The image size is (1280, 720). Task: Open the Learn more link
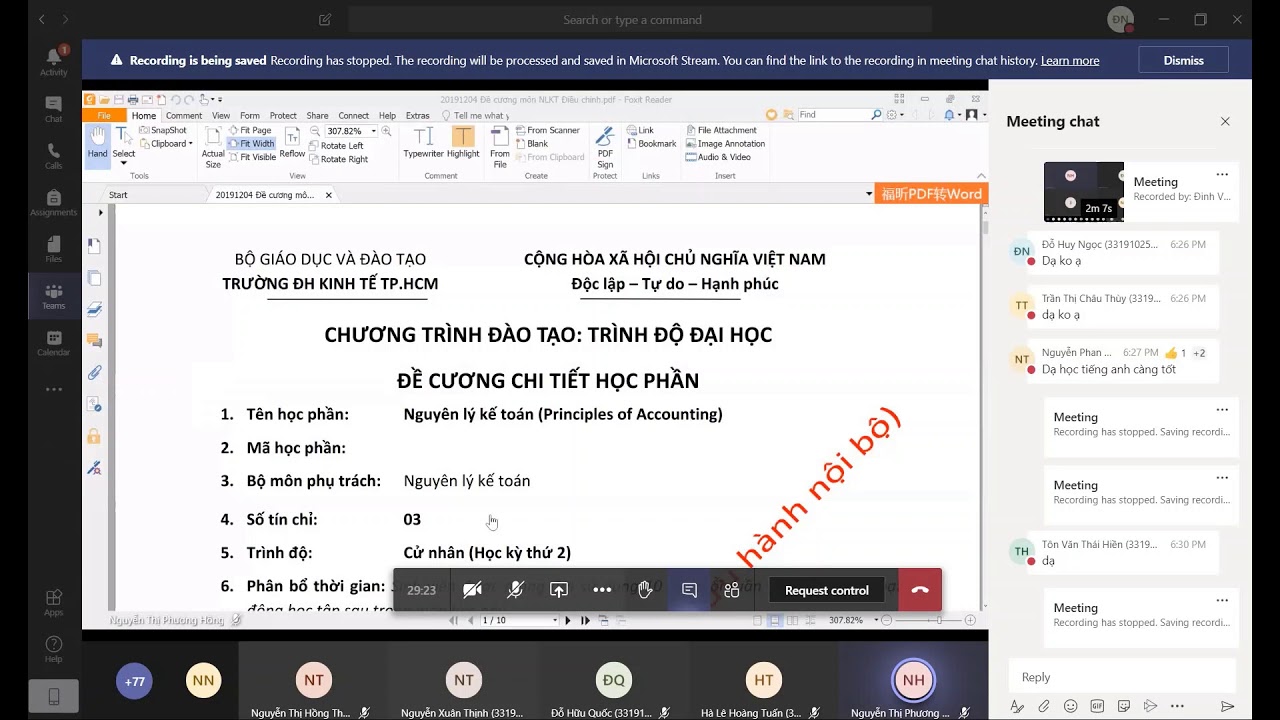[1070, 61]
